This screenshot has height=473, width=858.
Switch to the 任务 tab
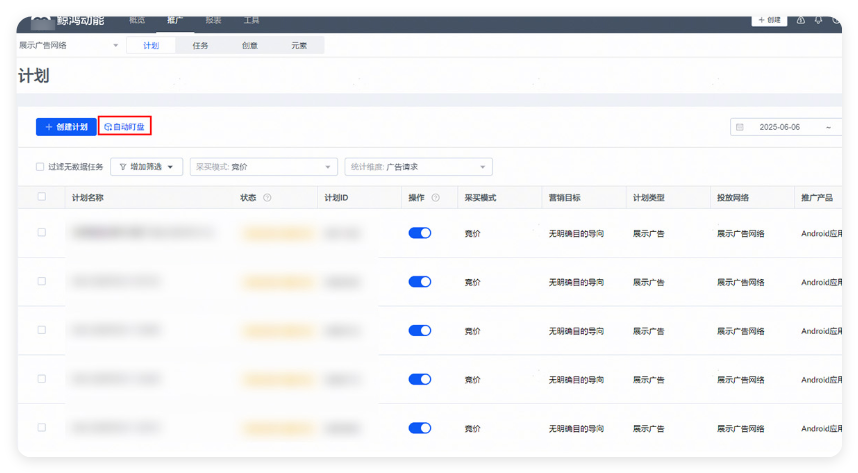[x=200, y=45]
